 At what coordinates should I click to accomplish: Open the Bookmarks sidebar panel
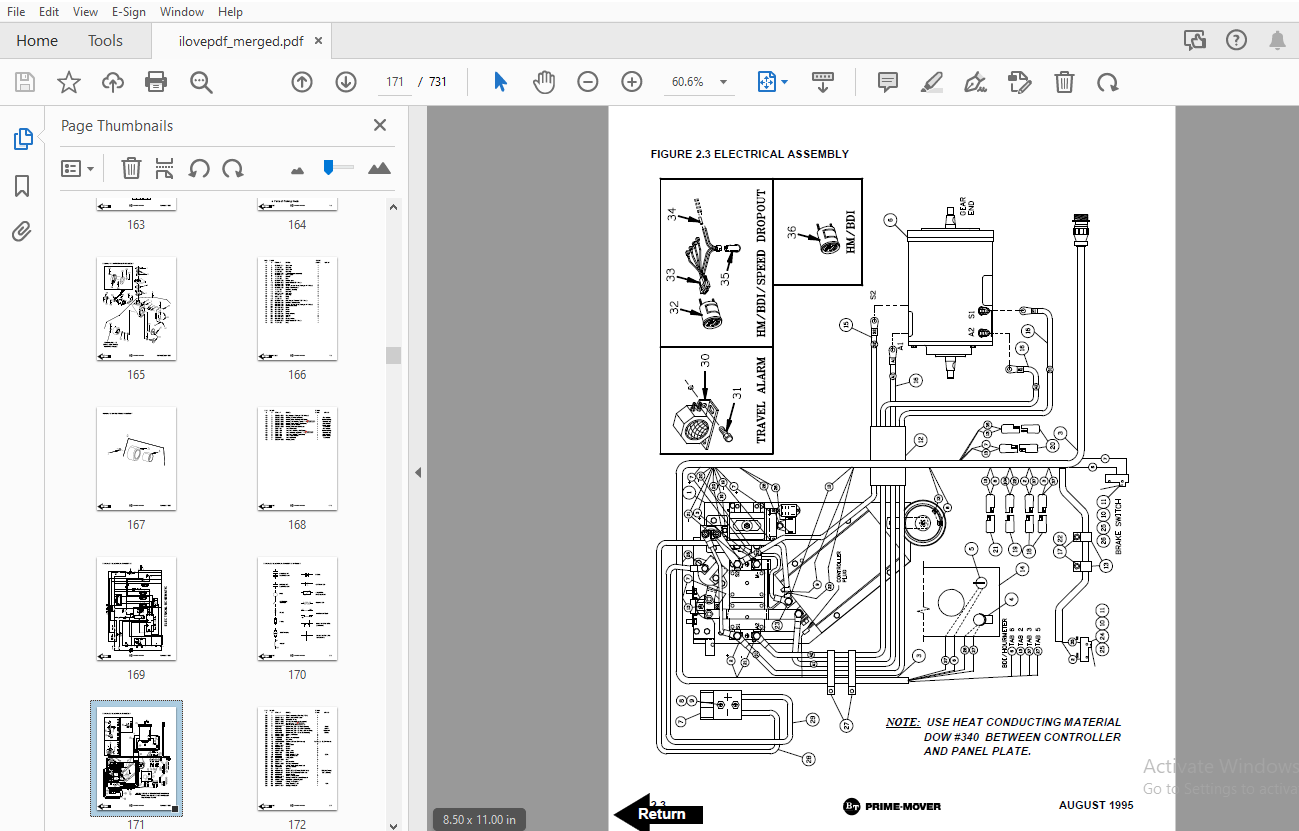pos(22,186)
